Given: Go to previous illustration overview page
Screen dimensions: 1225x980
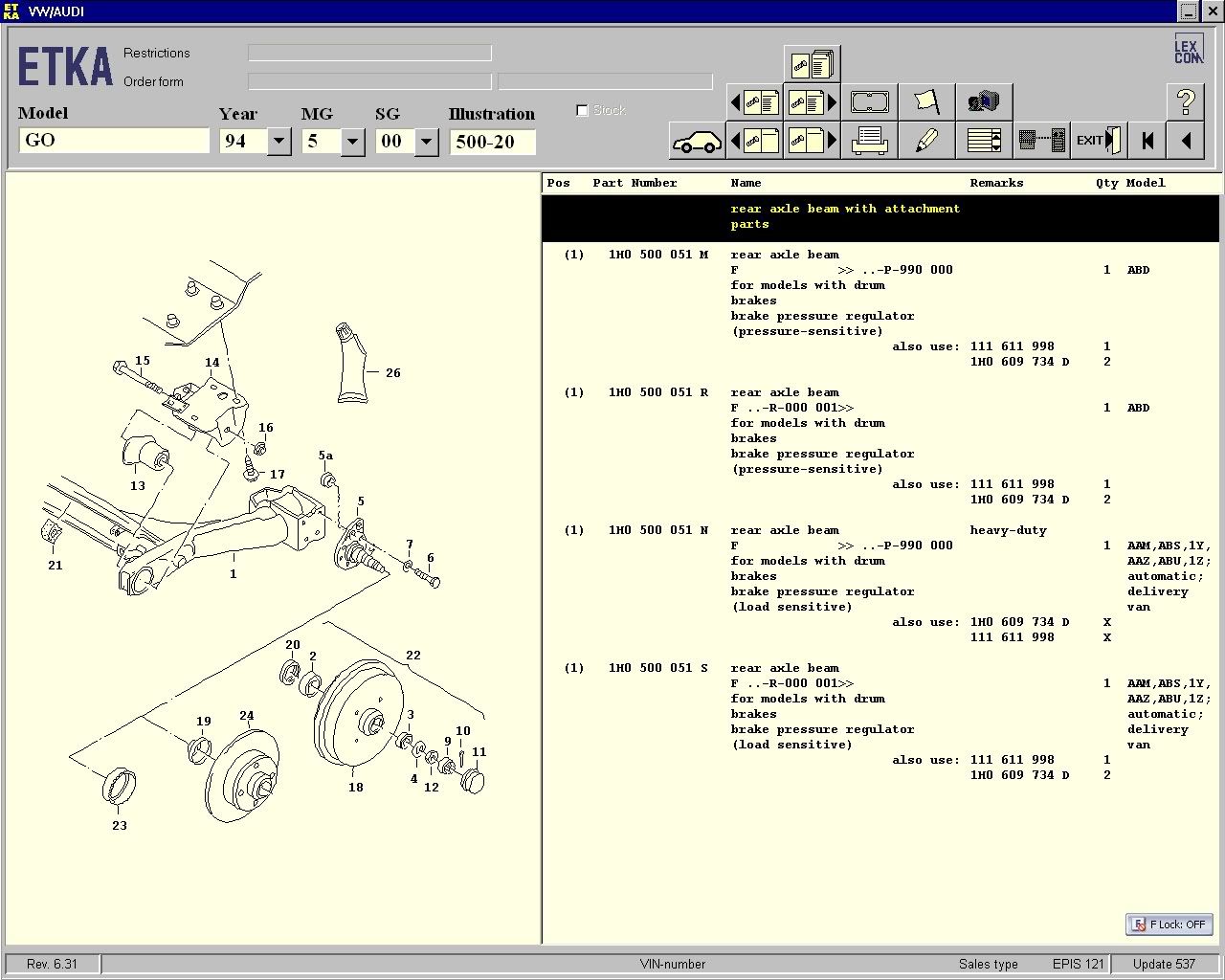Looking at the screenshot, I should (754, 141).
